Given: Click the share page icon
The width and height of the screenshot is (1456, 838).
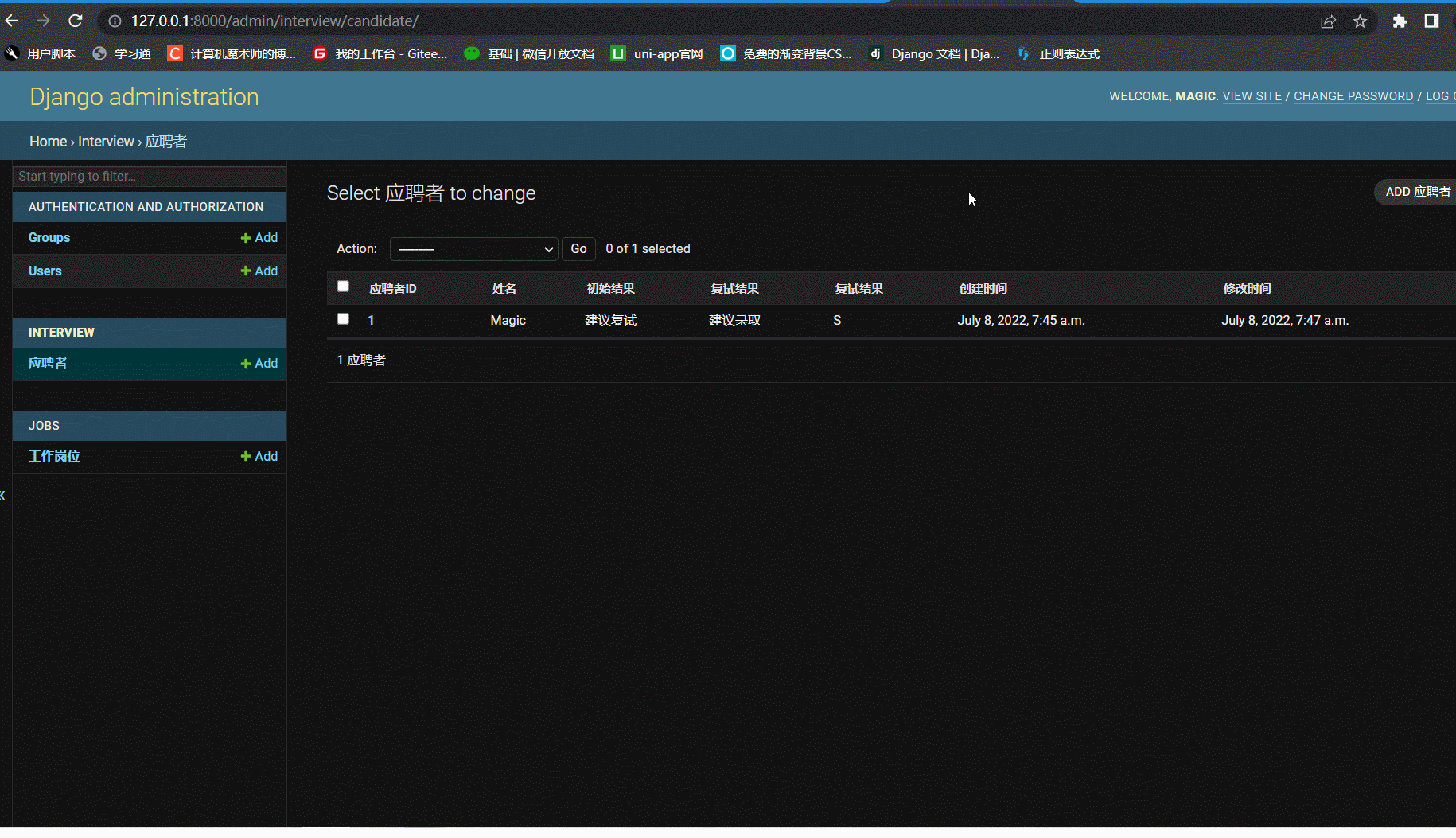Looking at the screenshot, I should pyautogui.click(x=1328, y=21).
